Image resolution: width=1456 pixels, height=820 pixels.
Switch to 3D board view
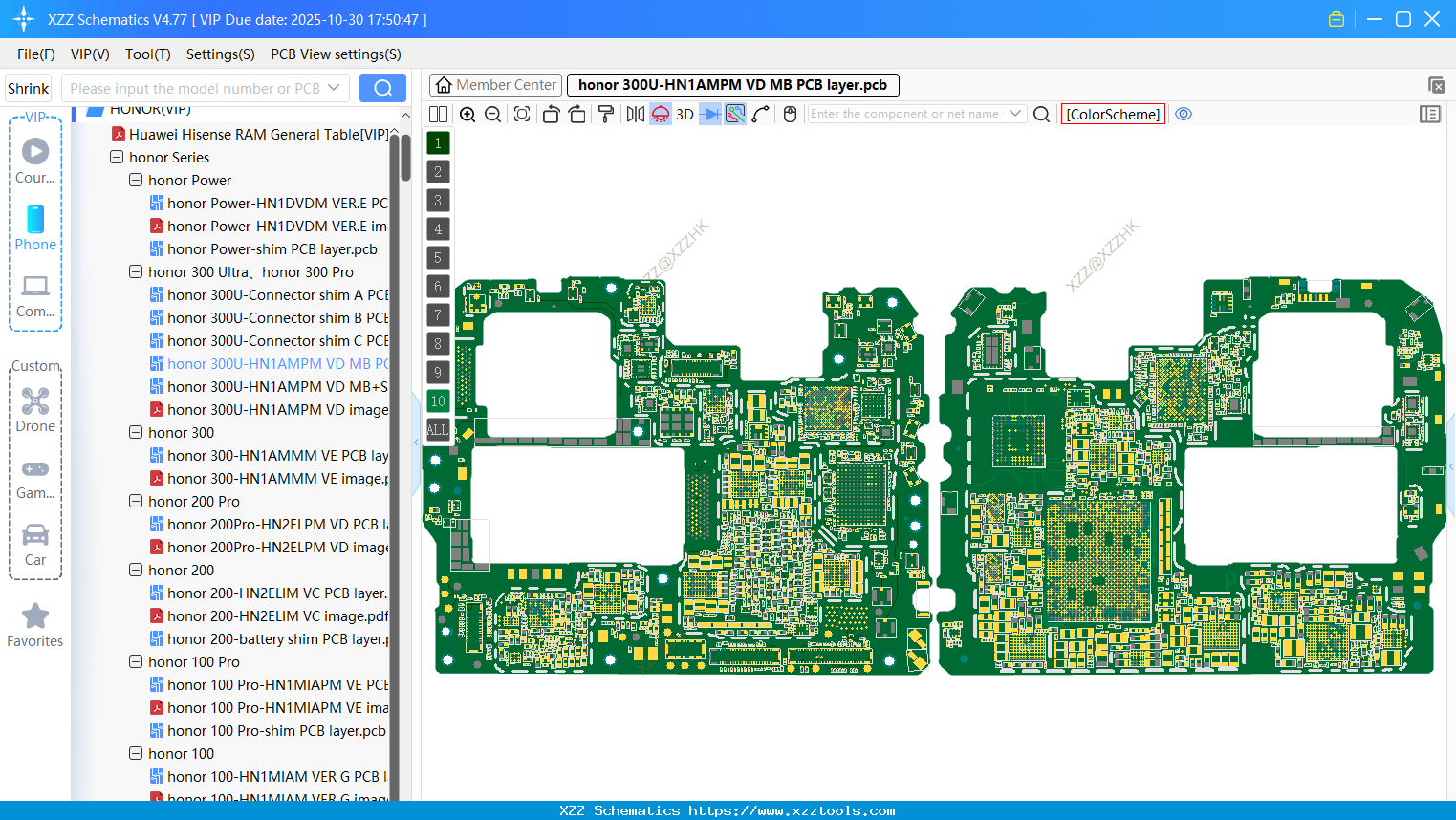pos(685,115)
